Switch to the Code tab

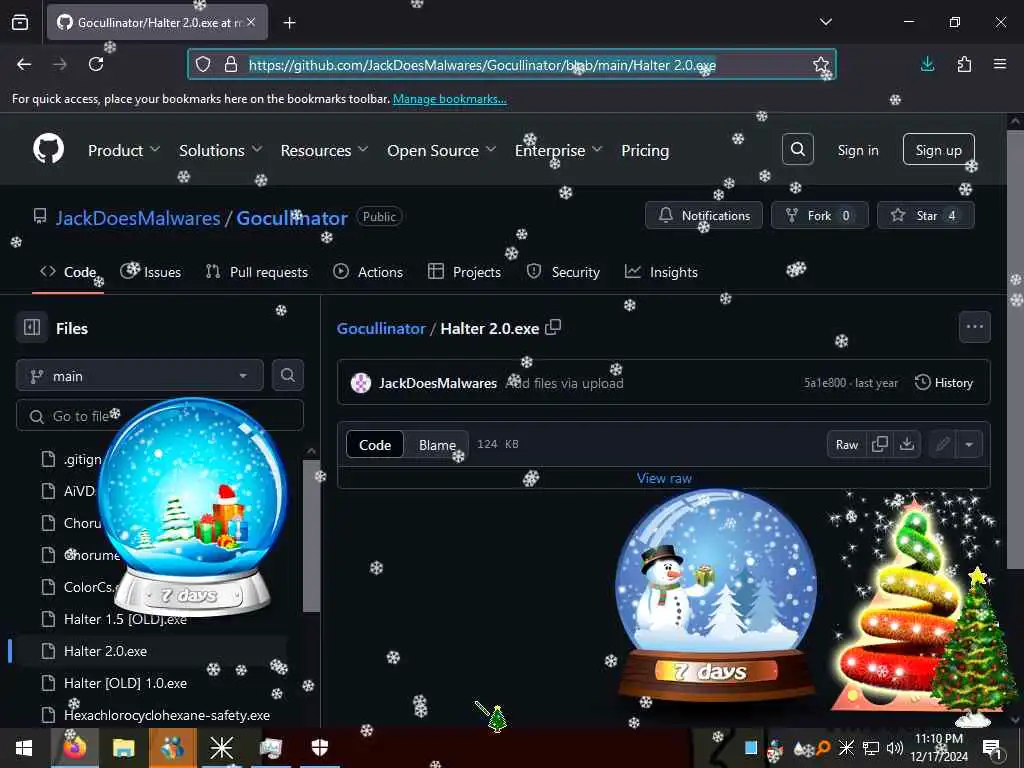(x=68, y=272)
